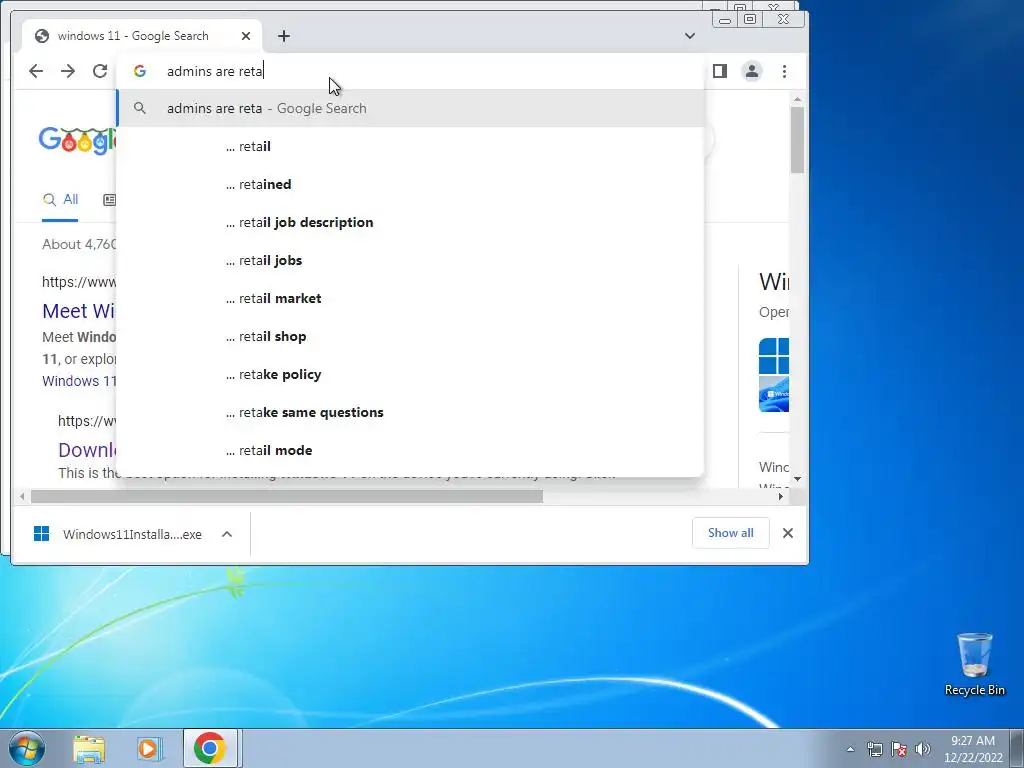
Task: Click the browser forward arrow
Action: (x=68, y=71)
